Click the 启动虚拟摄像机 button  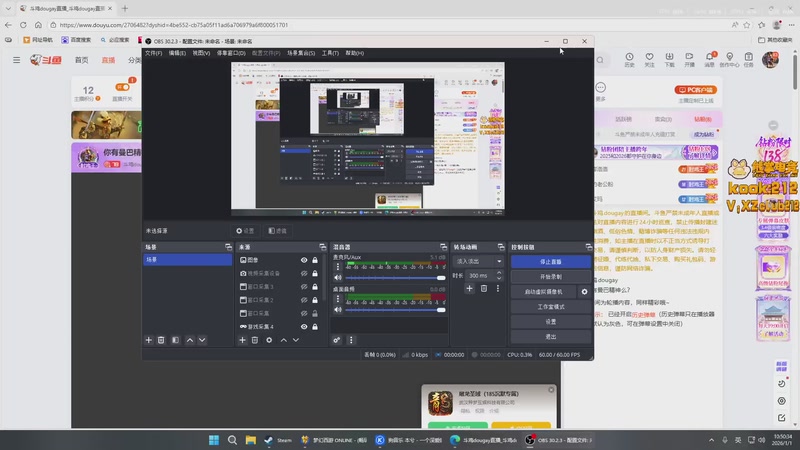pyautogui.click(x=544, y=292)
